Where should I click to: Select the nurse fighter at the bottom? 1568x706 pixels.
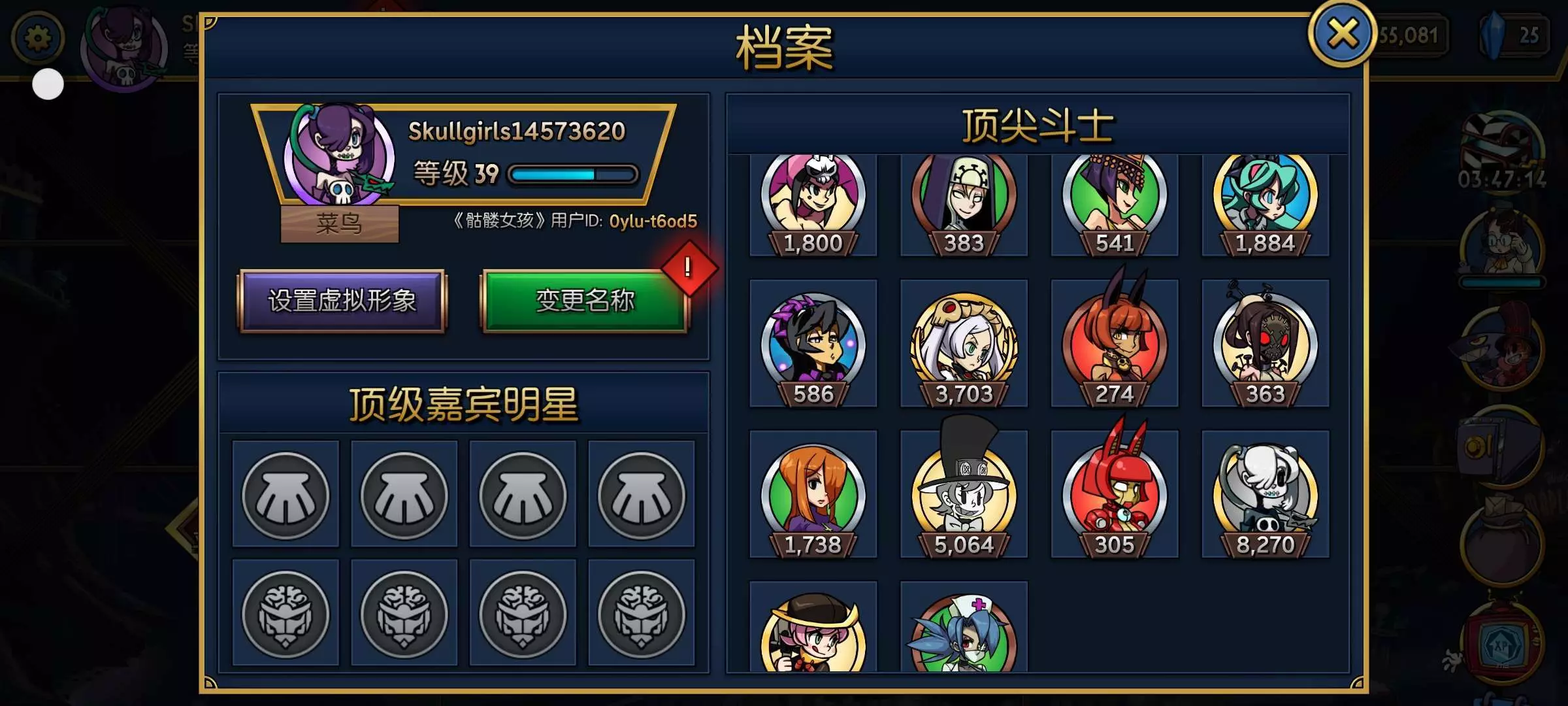[964, 628]
